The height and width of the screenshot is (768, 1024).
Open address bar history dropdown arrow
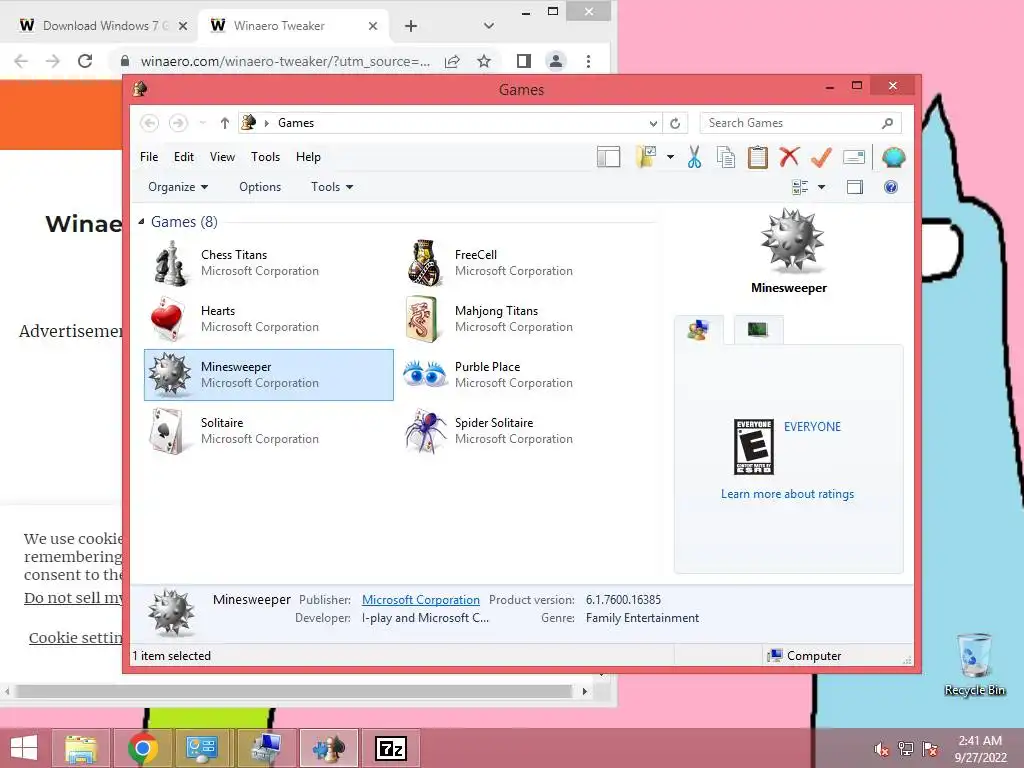point(653,123)
